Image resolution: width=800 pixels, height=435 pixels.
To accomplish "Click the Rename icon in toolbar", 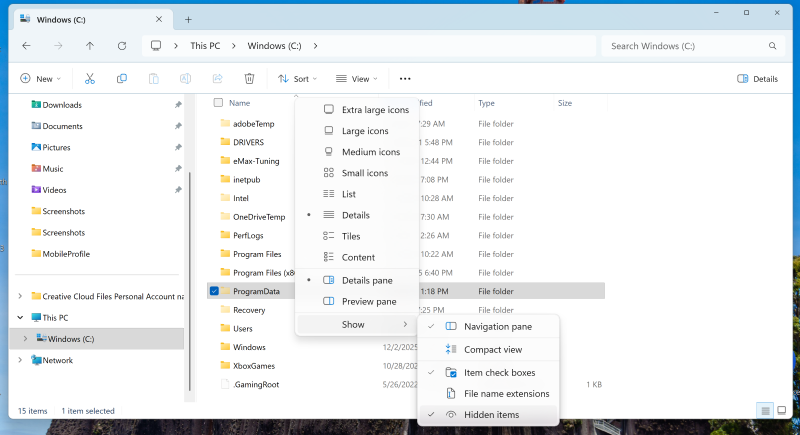I will (185, 79).
